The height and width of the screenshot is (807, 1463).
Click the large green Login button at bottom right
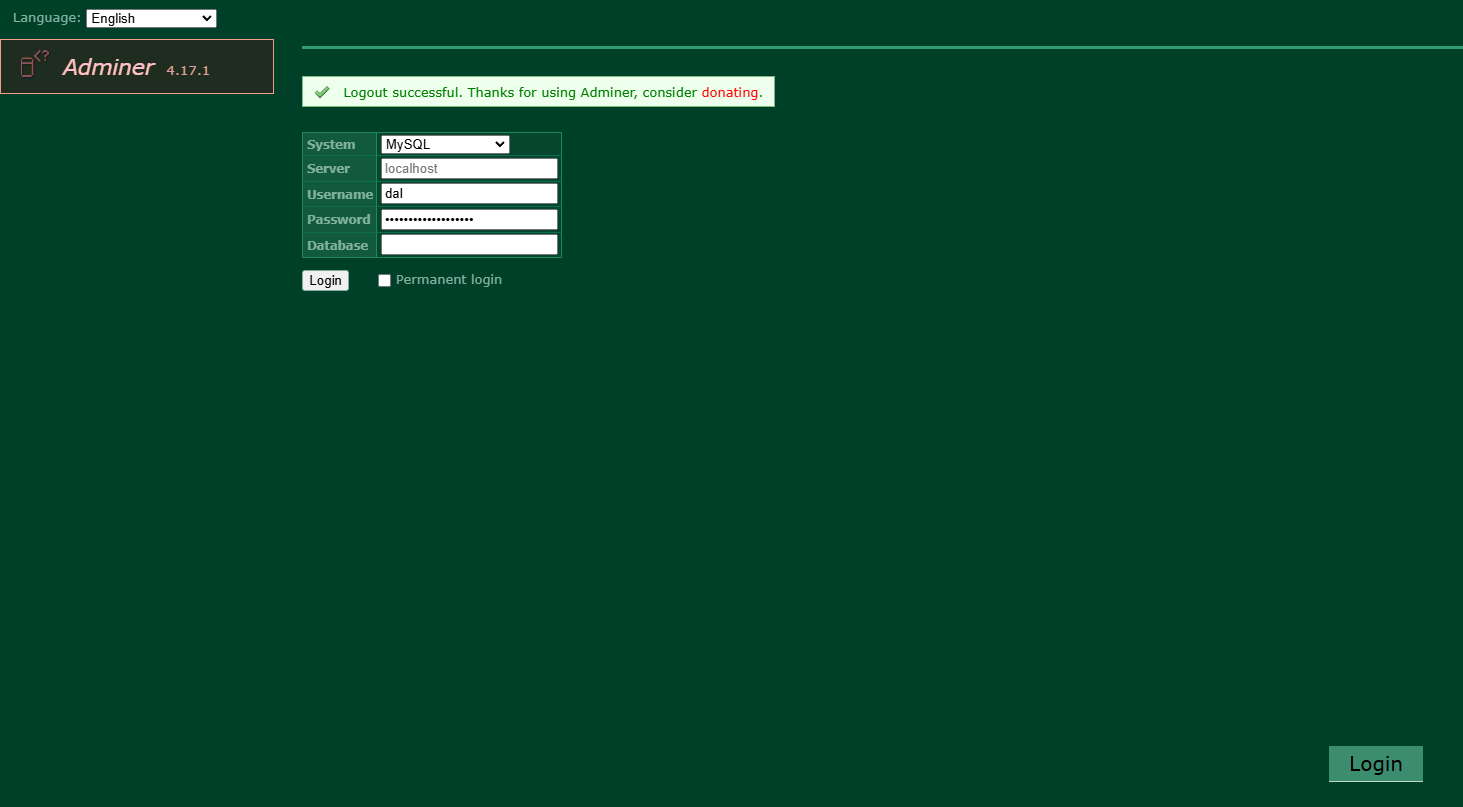[1375, 764]
